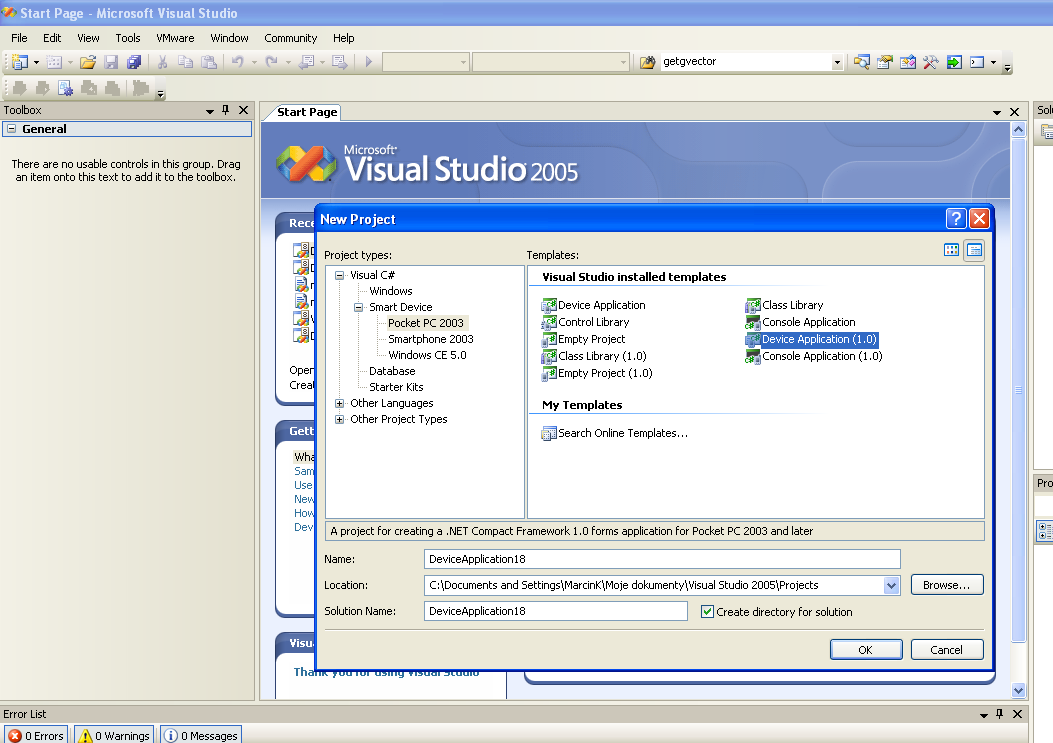Click the Save floppy disk icon
Image resolution: width=1053 pixels, height=743 pixels.
click(111, 62)
